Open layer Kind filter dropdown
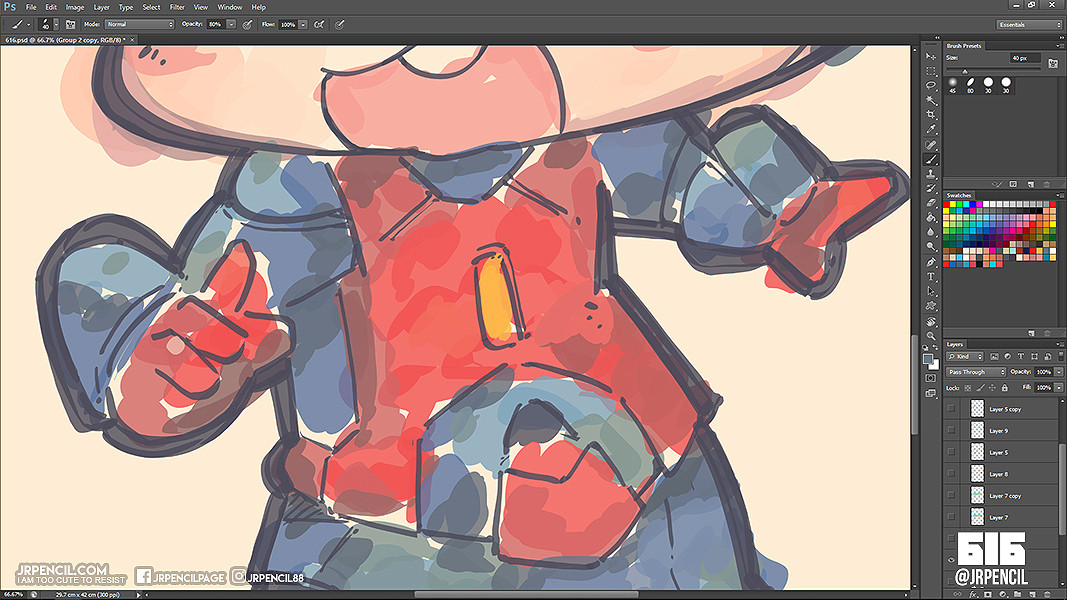This screenshot has width=1067, height=600. coord(965,356)
